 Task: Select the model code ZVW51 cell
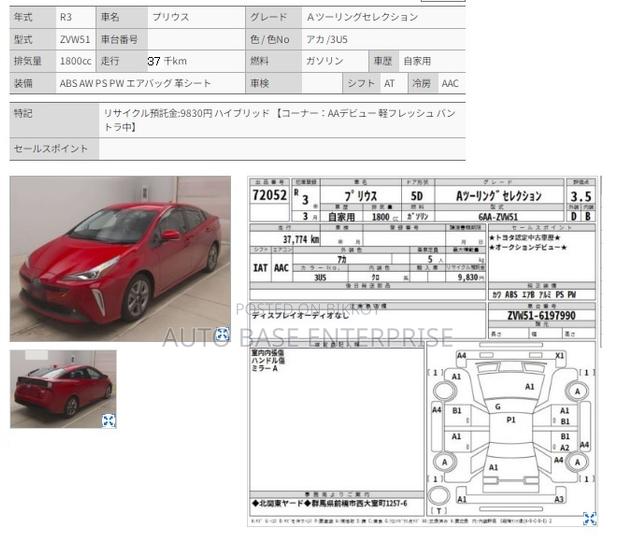[x=75, y=40]
